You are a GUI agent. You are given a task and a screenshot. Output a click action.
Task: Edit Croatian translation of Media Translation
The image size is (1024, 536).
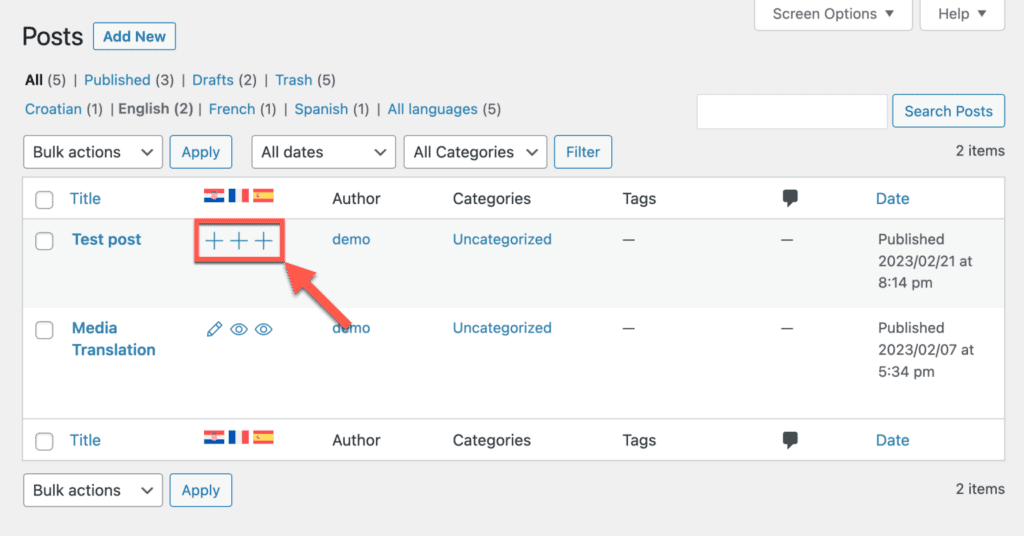click(x=214, y=329)
